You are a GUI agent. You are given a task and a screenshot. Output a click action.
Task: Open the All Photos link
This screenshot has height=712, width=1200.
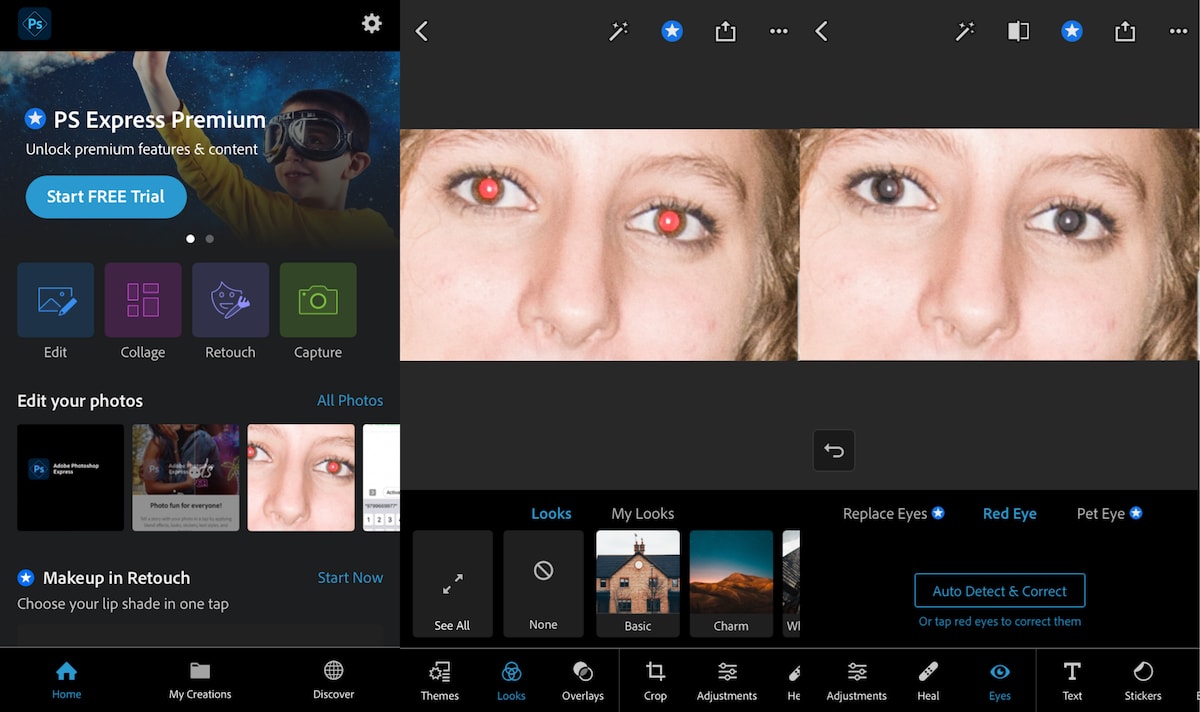(350, 401)
